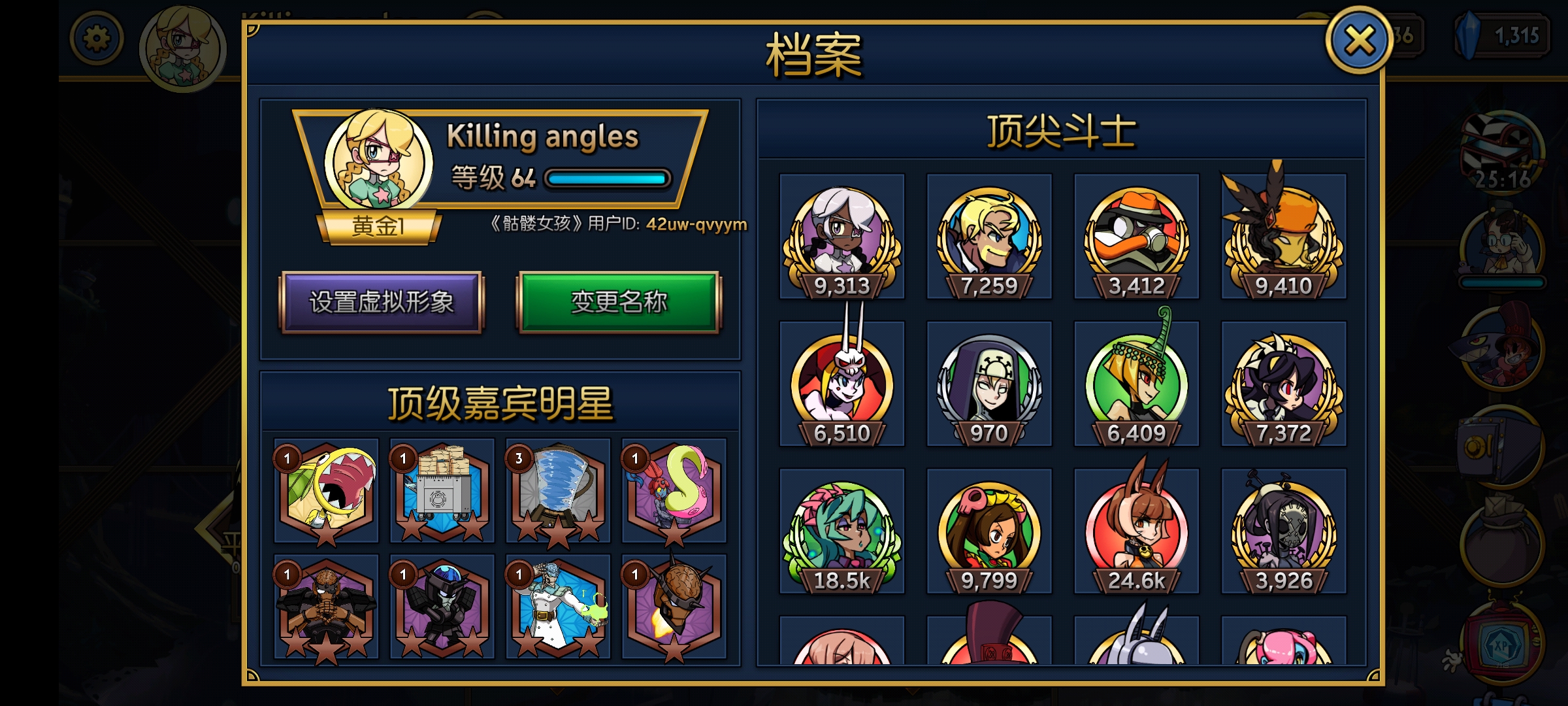The width and height of the screenshot is (1568, 706).
Task: Choose the tornado guest star rated 3
Action: pos(558,492)
